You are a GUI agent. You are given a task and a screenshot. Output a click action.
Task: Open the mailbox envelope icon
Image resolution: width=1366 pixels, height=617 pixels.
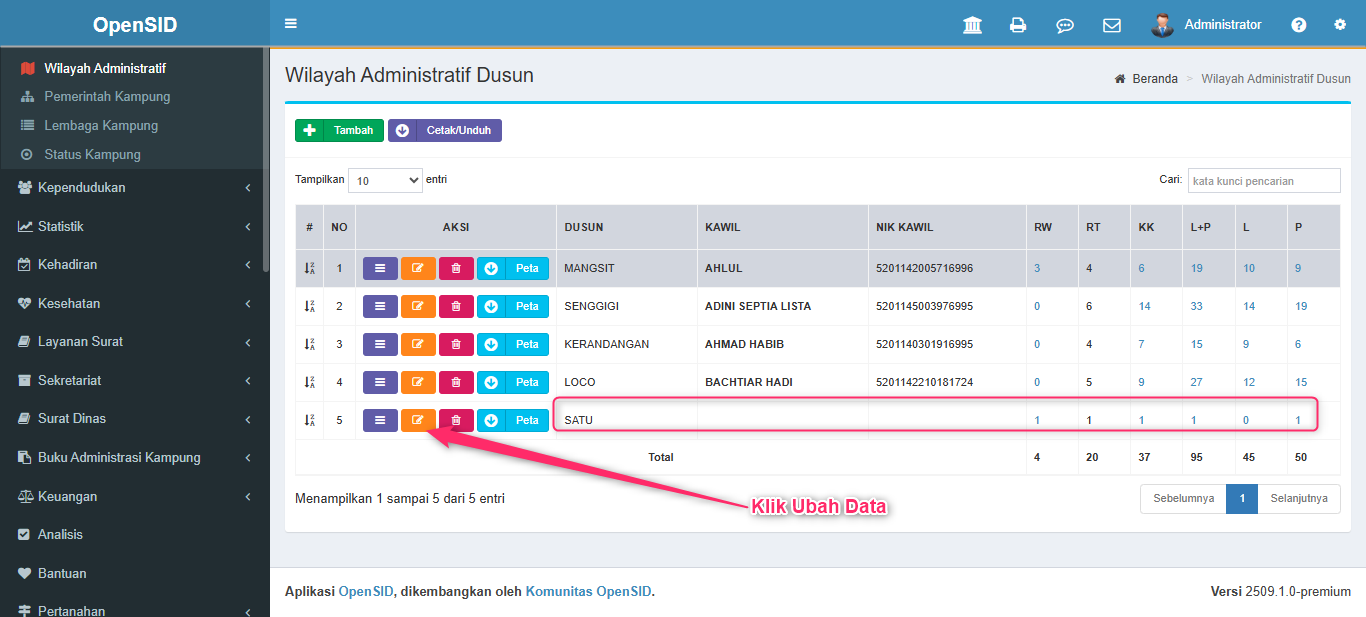pos(1111,25)
